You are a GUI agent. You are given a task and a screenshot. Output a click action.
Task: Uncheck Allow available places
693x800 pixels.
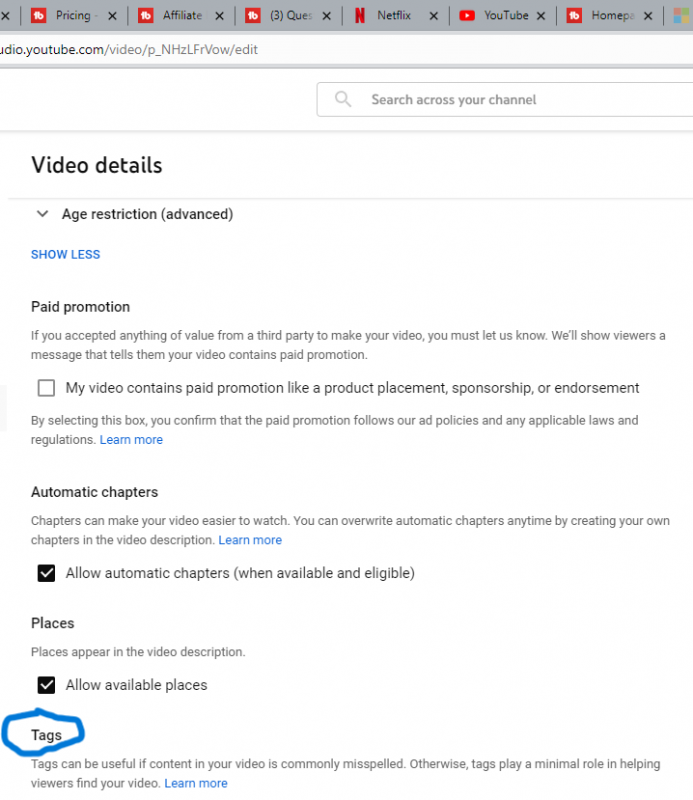pos(46,685)
